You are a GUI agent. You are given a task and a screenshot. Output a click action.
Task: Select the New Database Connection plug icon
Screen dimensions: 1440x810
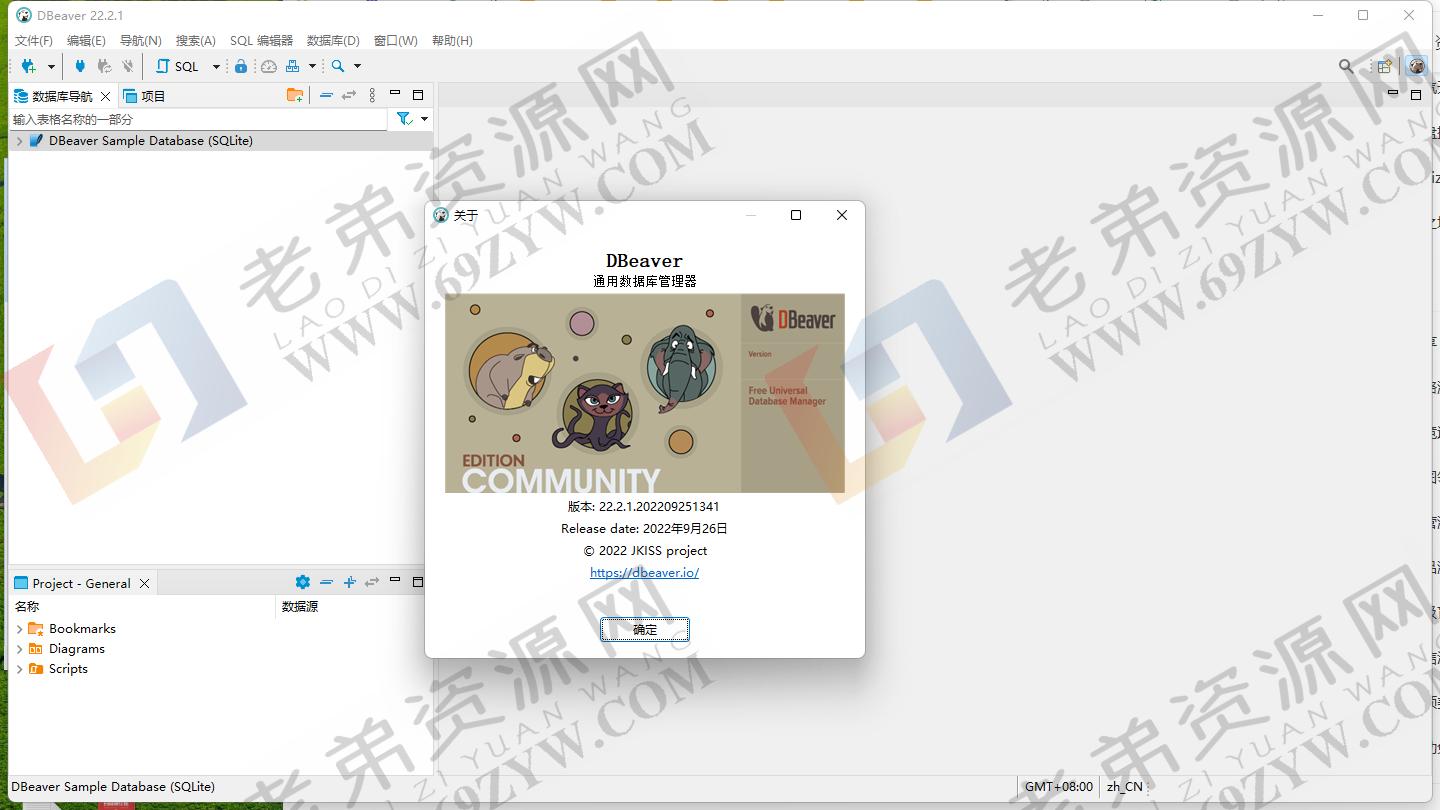[27, 66]
